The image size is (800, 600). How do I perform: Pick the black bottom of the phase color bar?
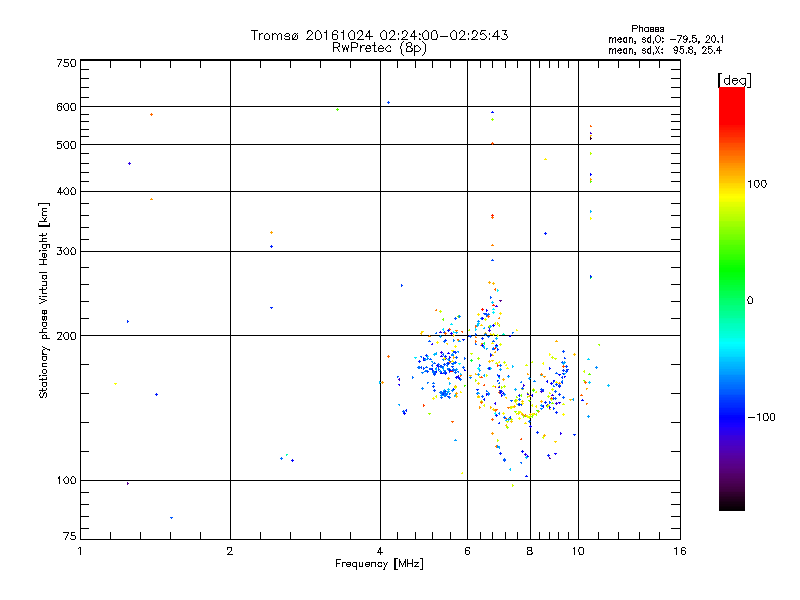pyautogui.click(x=732, y=504)
